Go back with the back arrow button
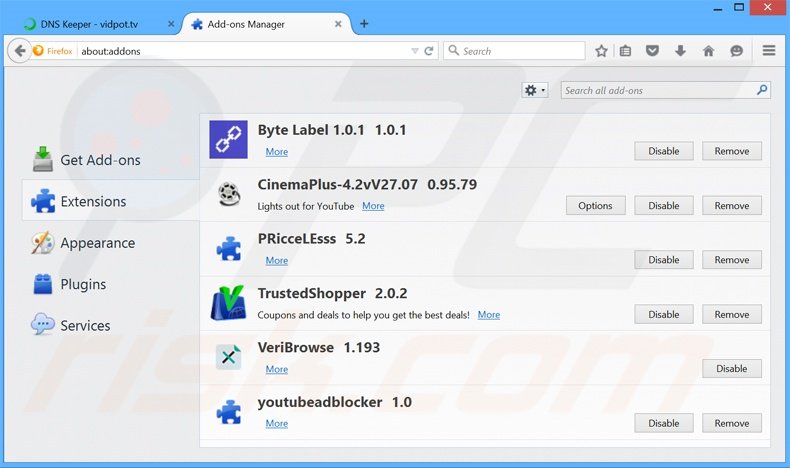This screenshot has width=790, height=468. 20,51
